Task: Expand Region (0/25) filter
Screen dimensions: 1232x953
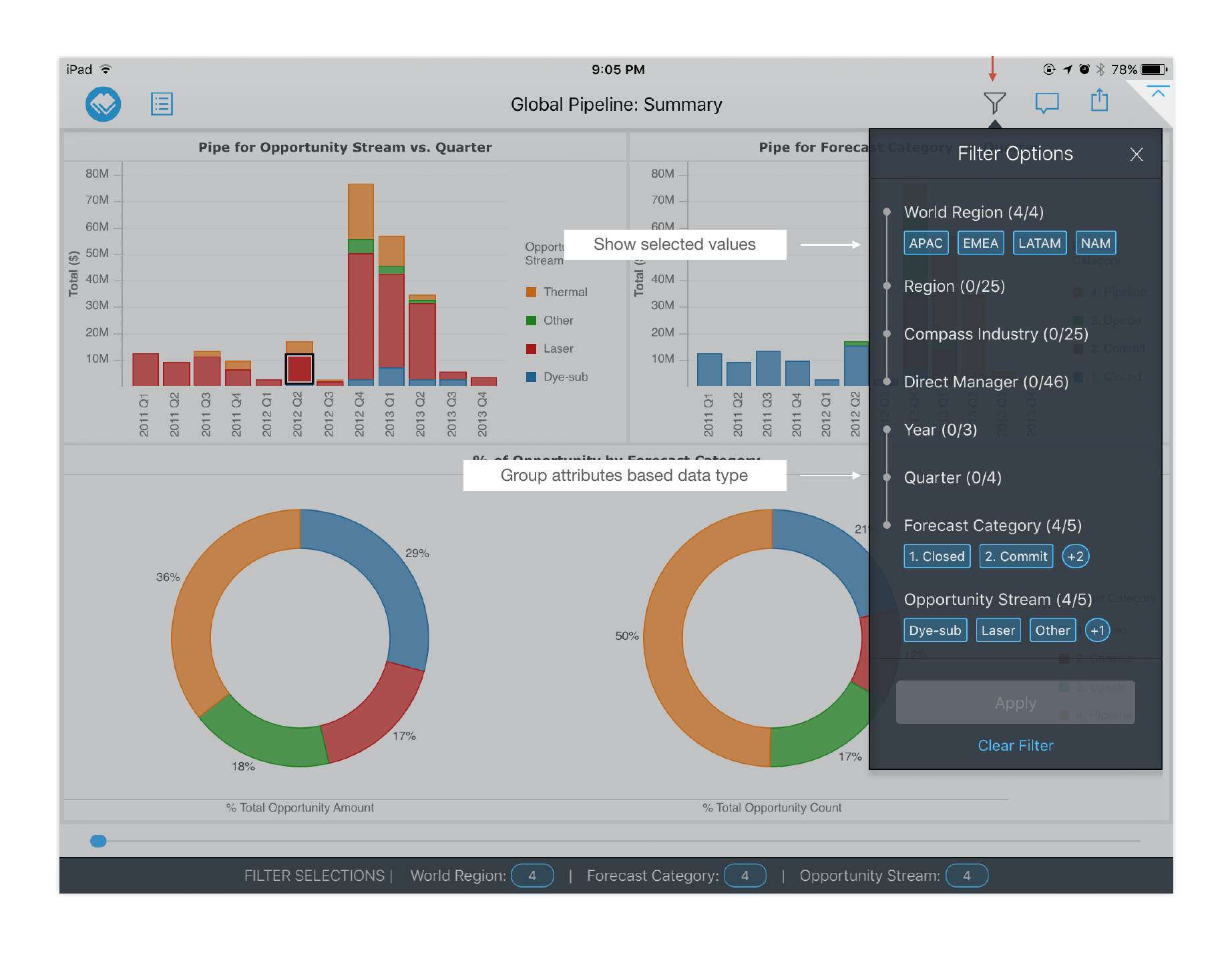Action: click(954, 287)
